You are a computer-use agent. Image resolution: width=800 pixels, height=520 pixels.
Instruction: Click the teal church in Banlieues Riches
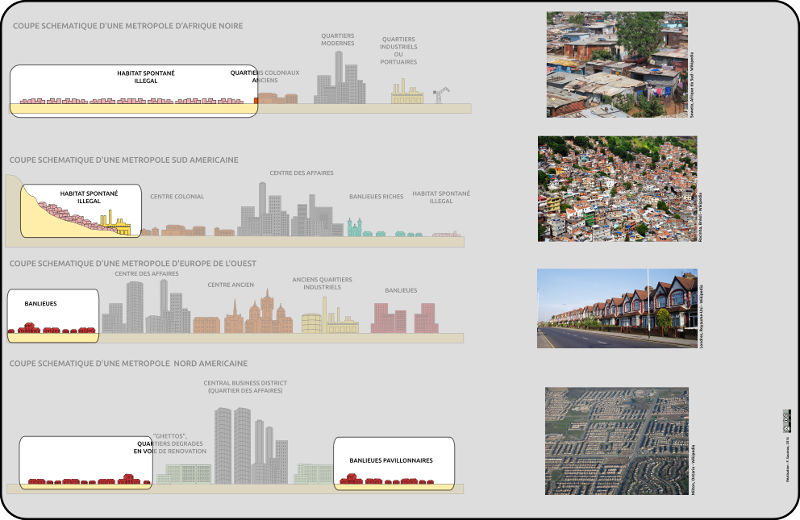pos(354,229)
